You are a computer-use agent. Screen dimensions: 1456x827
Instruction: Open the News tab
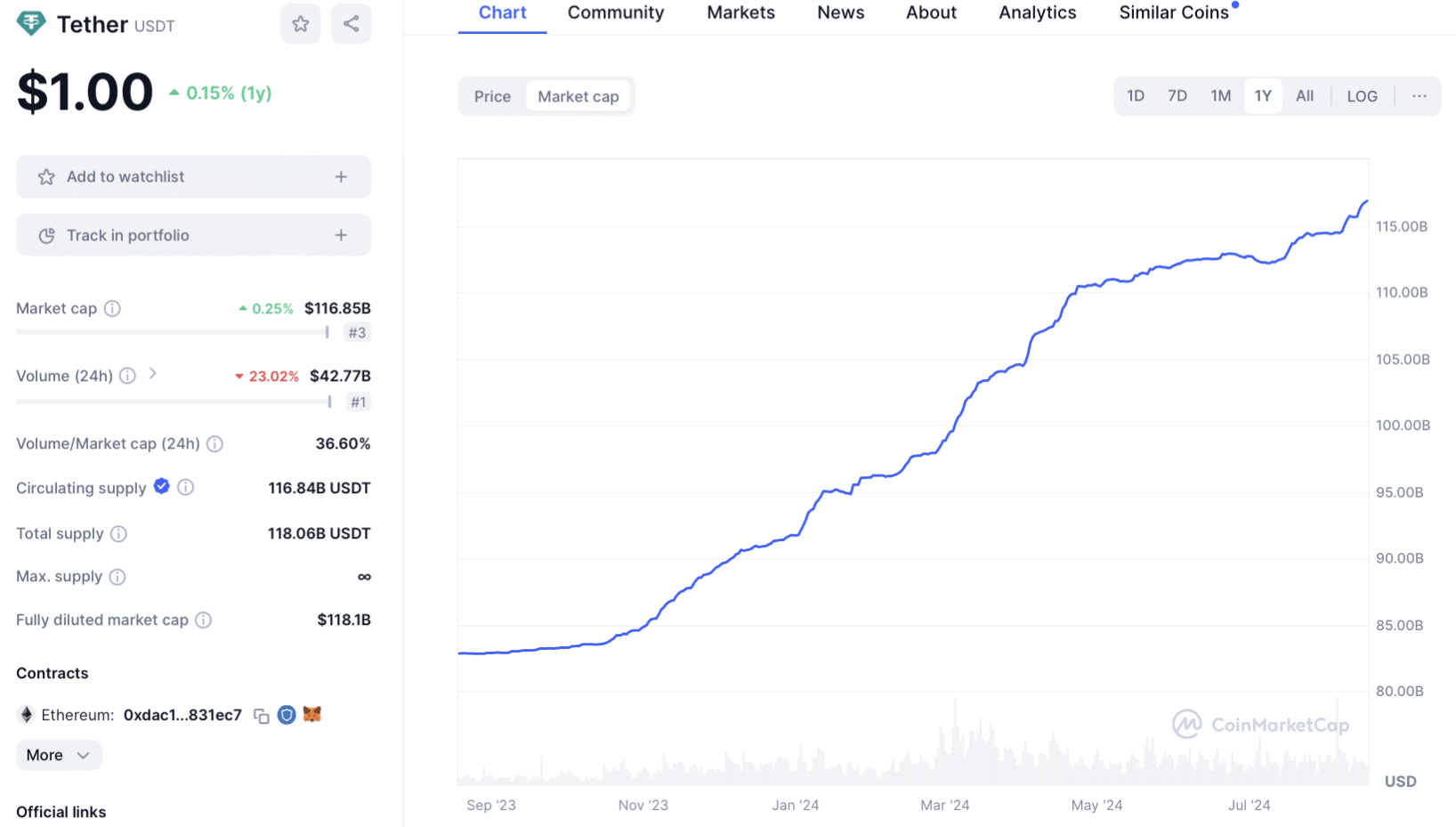point(841,13)
